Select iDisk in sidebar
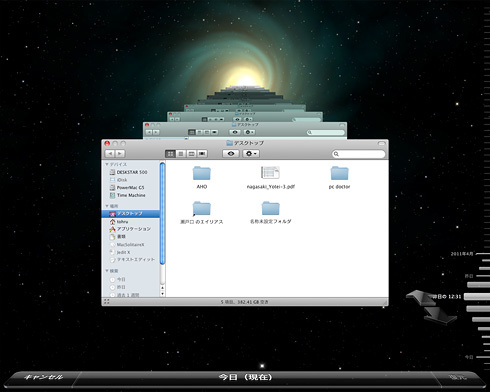The width and height of the screenshot is (490, 392). click(119, 180)
